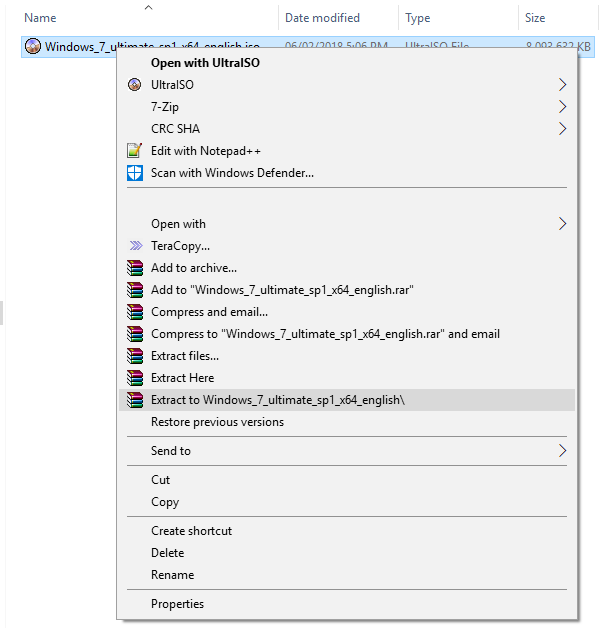Click the Windows Defender shield icon

(x=135, y=173)
